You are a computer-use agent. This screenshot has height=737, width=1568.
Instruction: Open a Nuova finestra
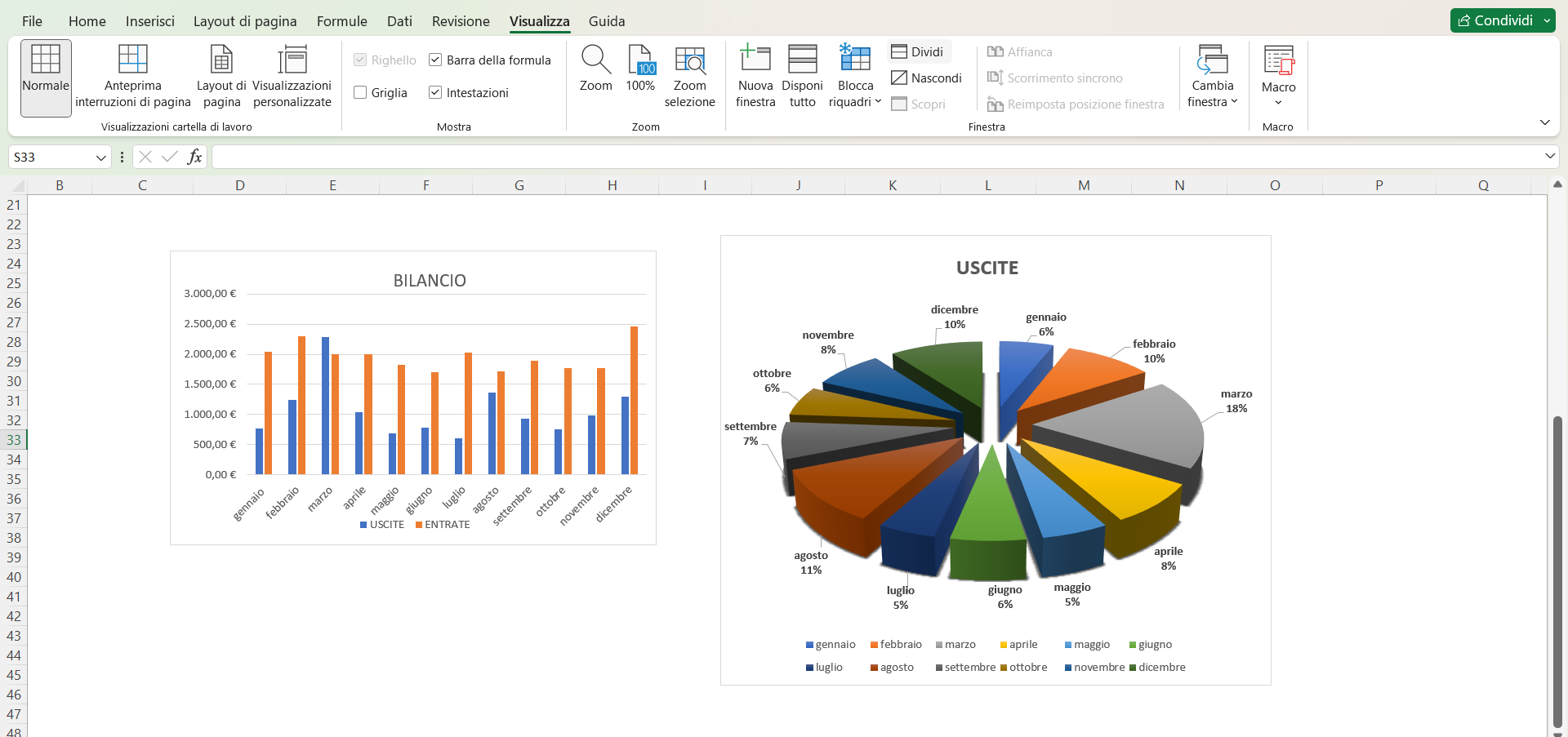(755, 61)
